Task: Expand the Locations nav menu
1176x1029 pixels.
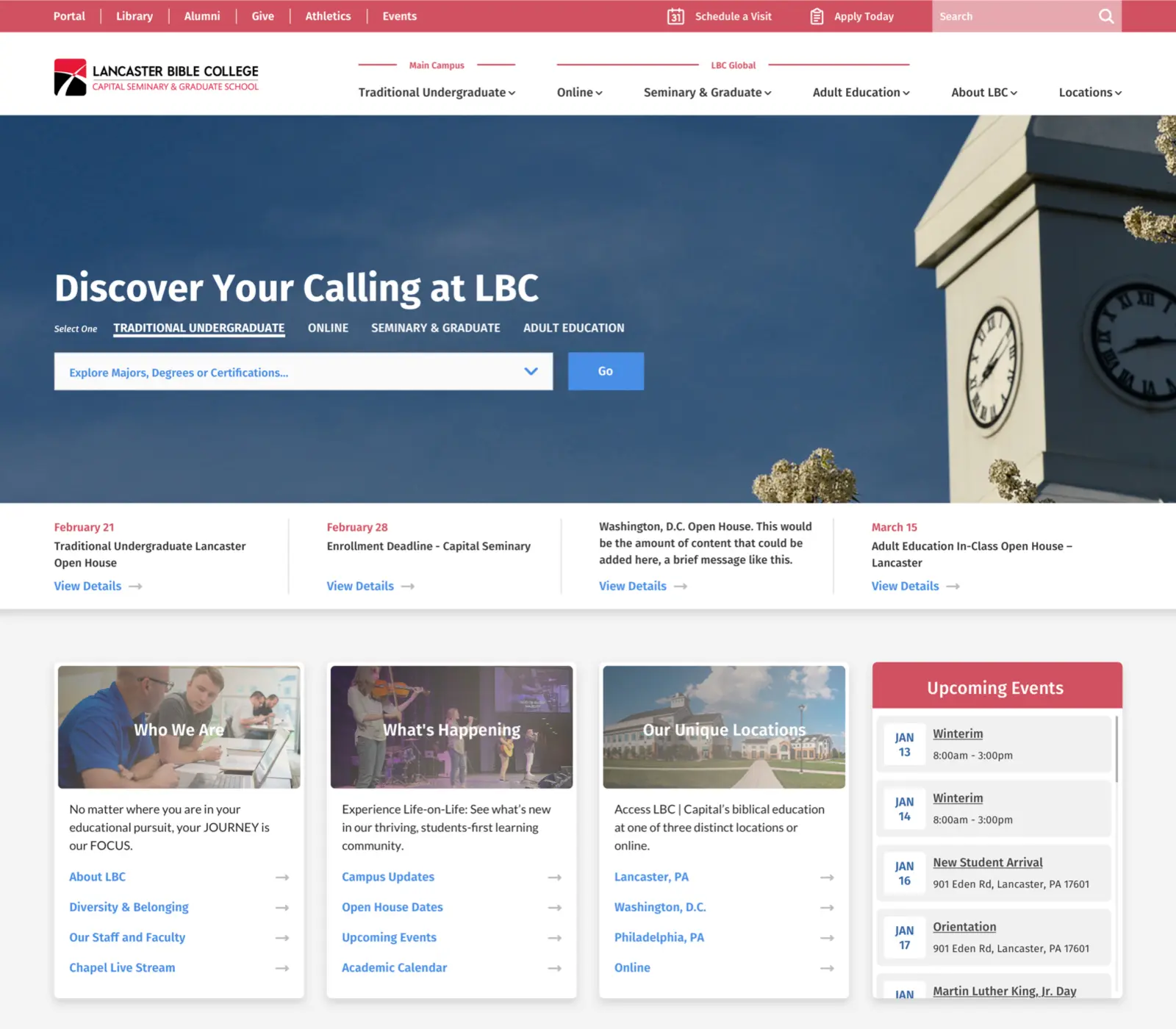Action: click(1090, 93)
